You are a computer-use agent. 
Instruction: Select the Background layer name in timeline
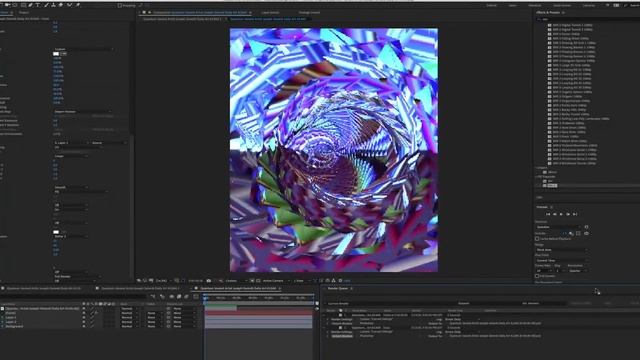pos(14,327)
